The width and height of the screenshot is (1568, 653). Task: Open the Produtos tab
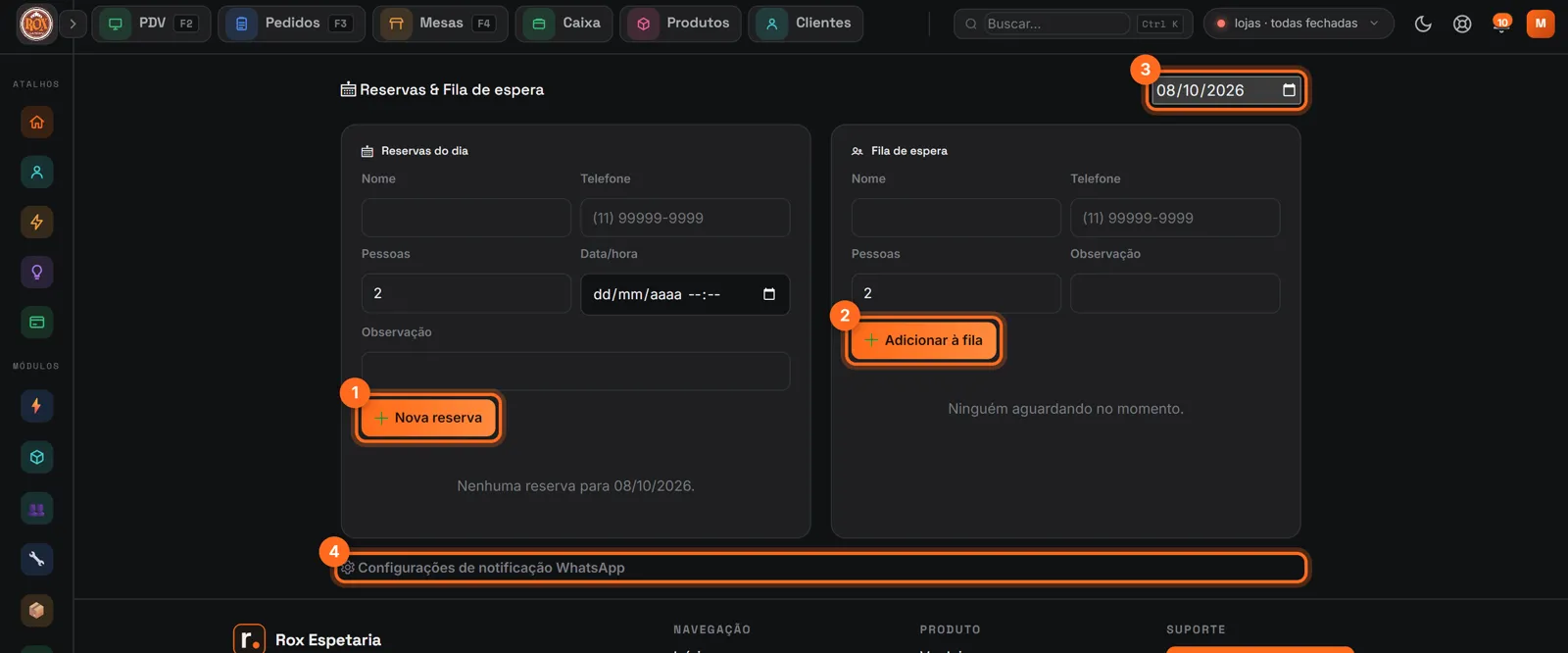coord(680,24)
